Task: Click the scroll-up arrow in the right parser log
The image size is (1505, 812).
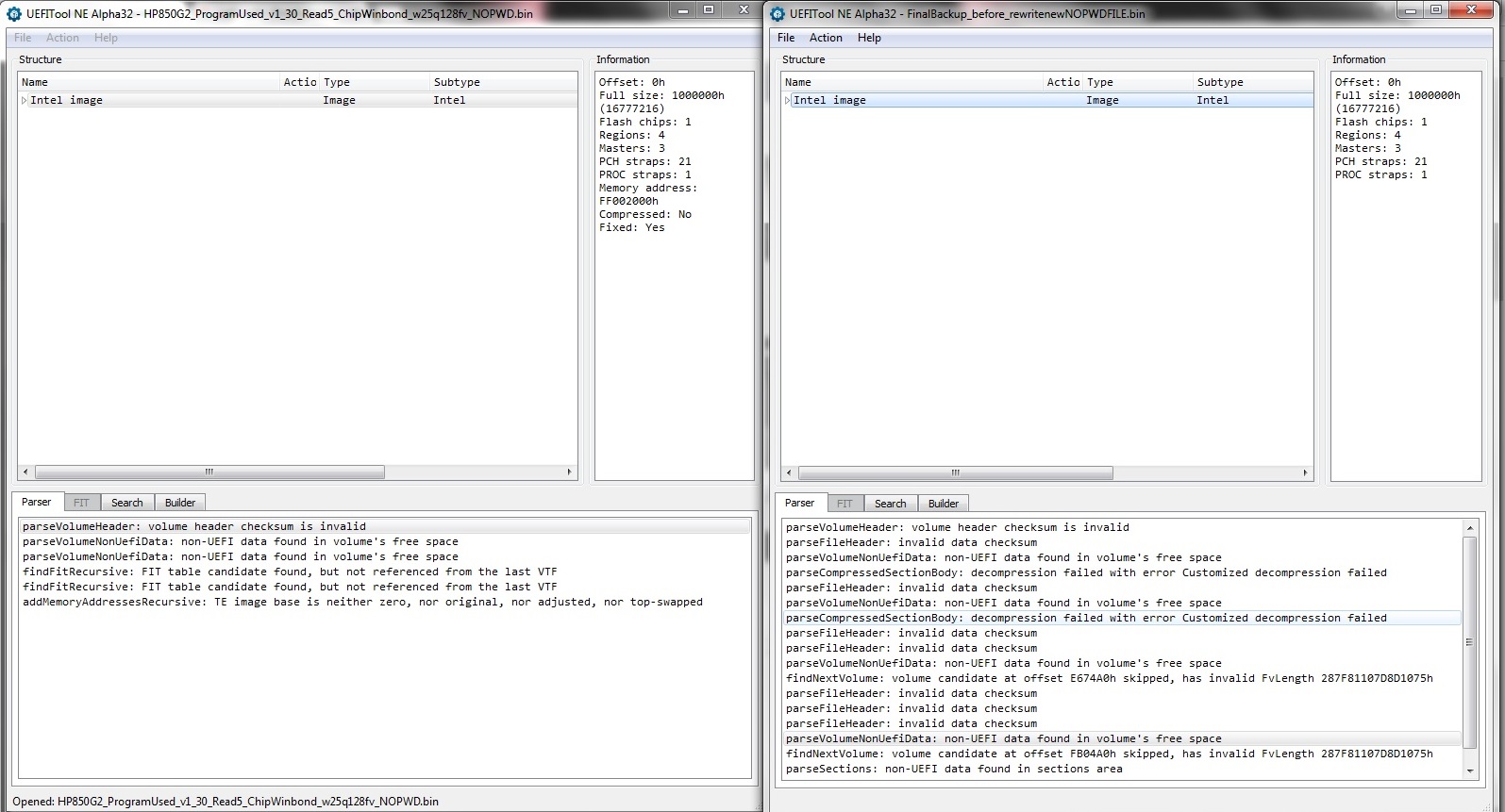Action: coord(1469,528)
